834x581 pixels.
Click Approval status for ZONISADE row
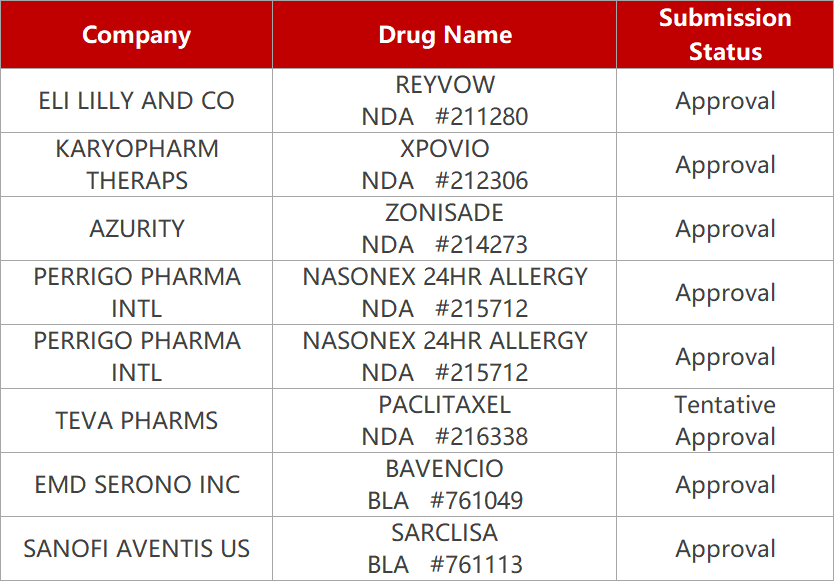tap(725, 229)
